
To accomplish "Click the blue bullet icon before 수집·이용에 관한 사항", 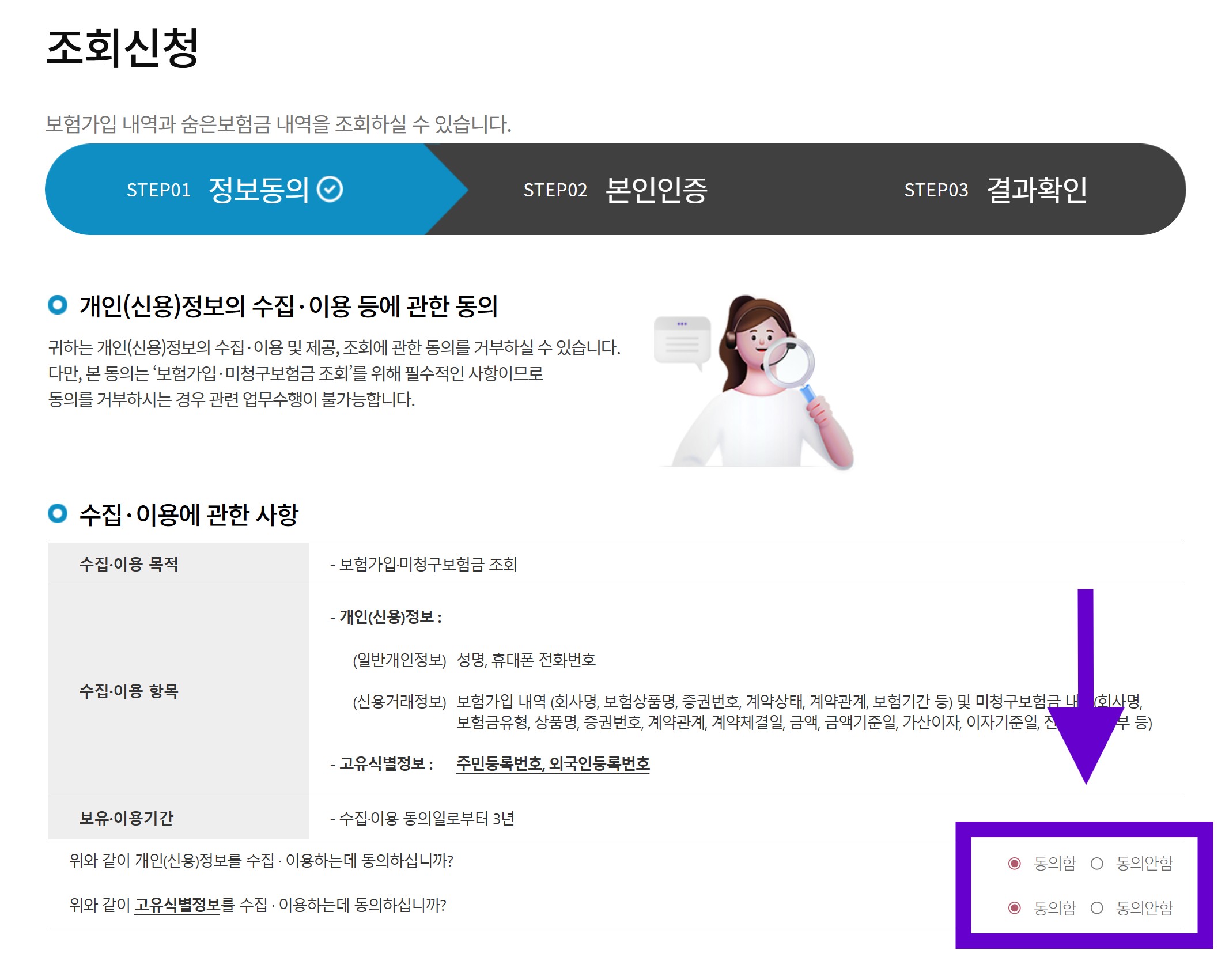I will [58, 513].
